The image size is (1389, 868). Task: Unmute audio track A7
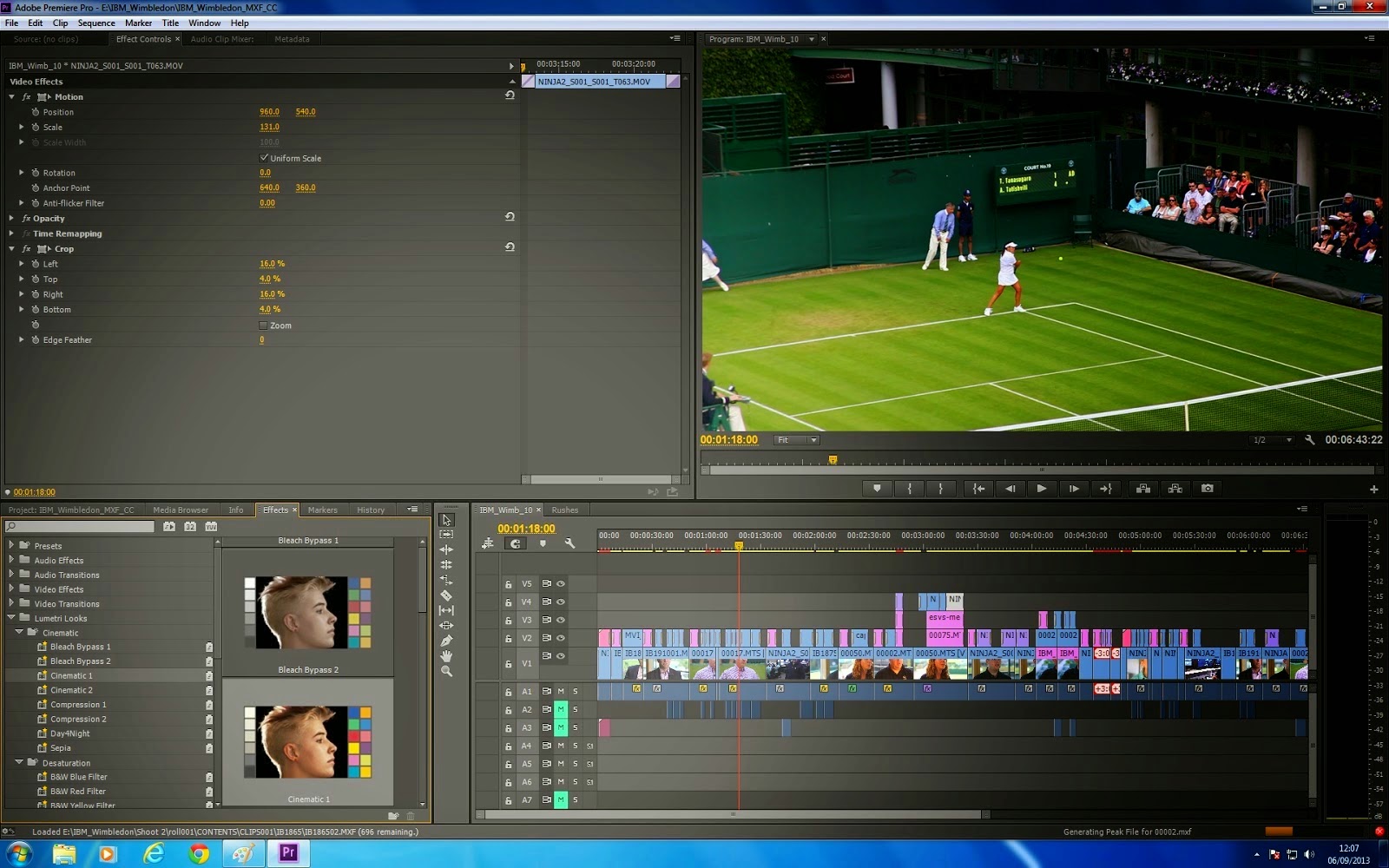point(561,799)
